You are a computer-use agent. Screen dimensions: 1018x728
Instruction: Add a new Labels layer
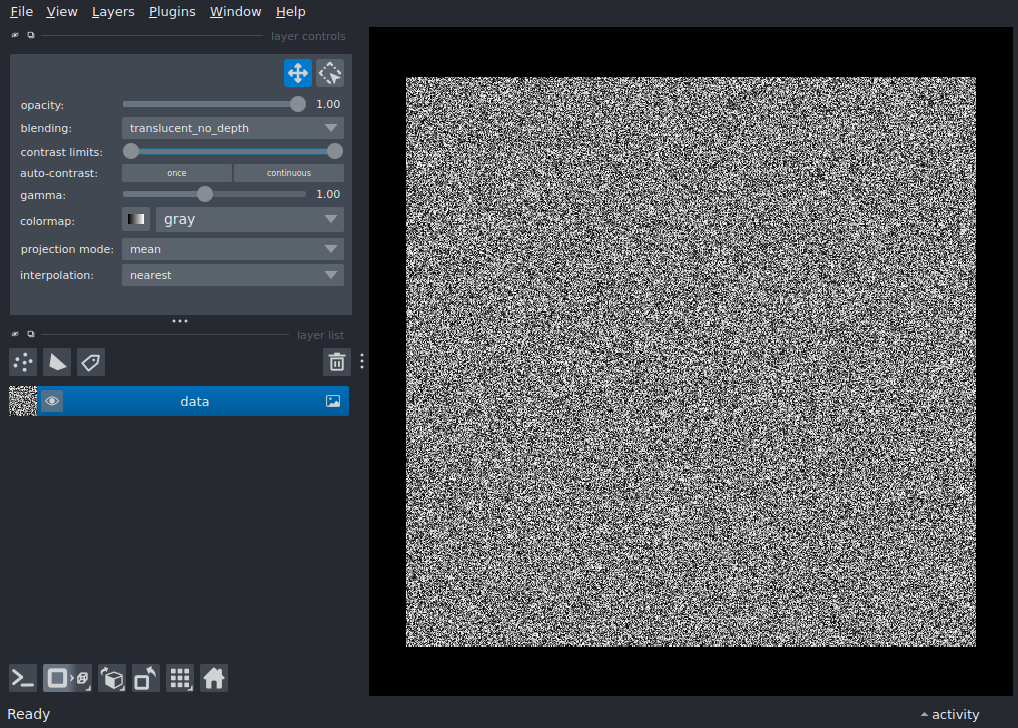tap(91, 362)
